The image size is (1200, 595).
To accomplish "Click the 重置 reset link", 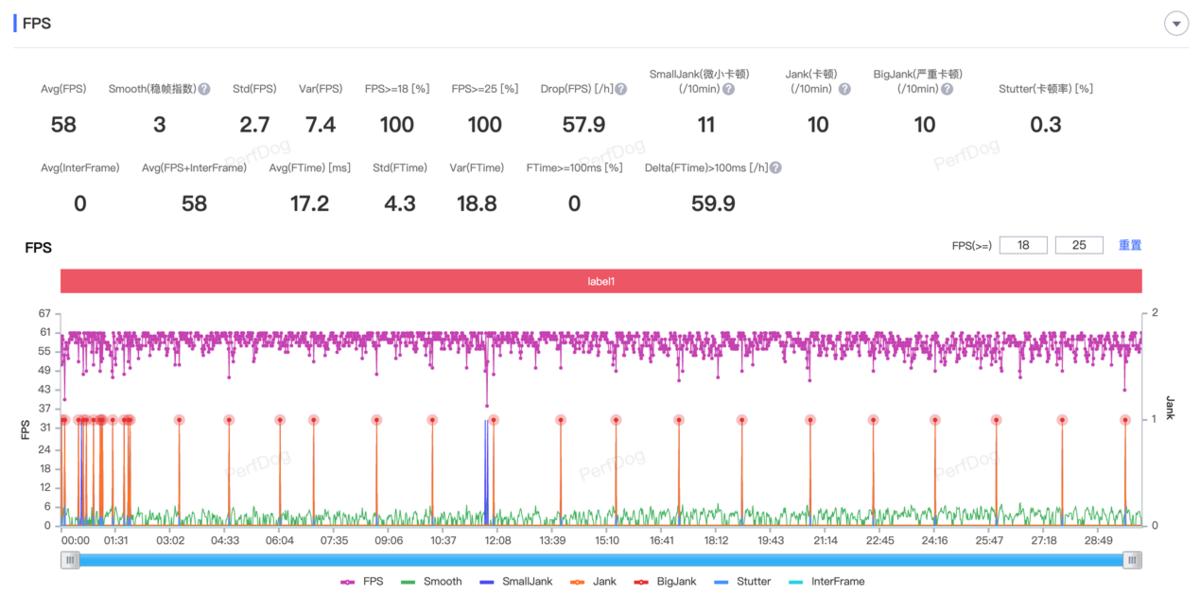I will (1130, 245).
